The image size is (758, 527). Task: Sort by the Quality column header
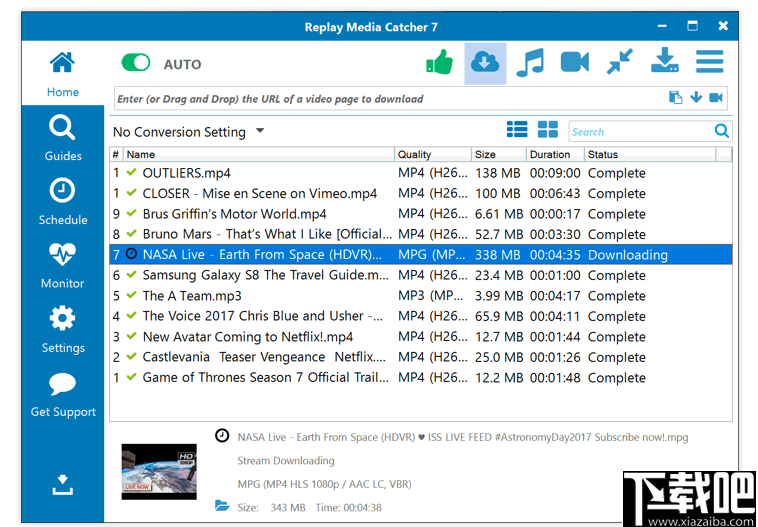tap(433, 155)
